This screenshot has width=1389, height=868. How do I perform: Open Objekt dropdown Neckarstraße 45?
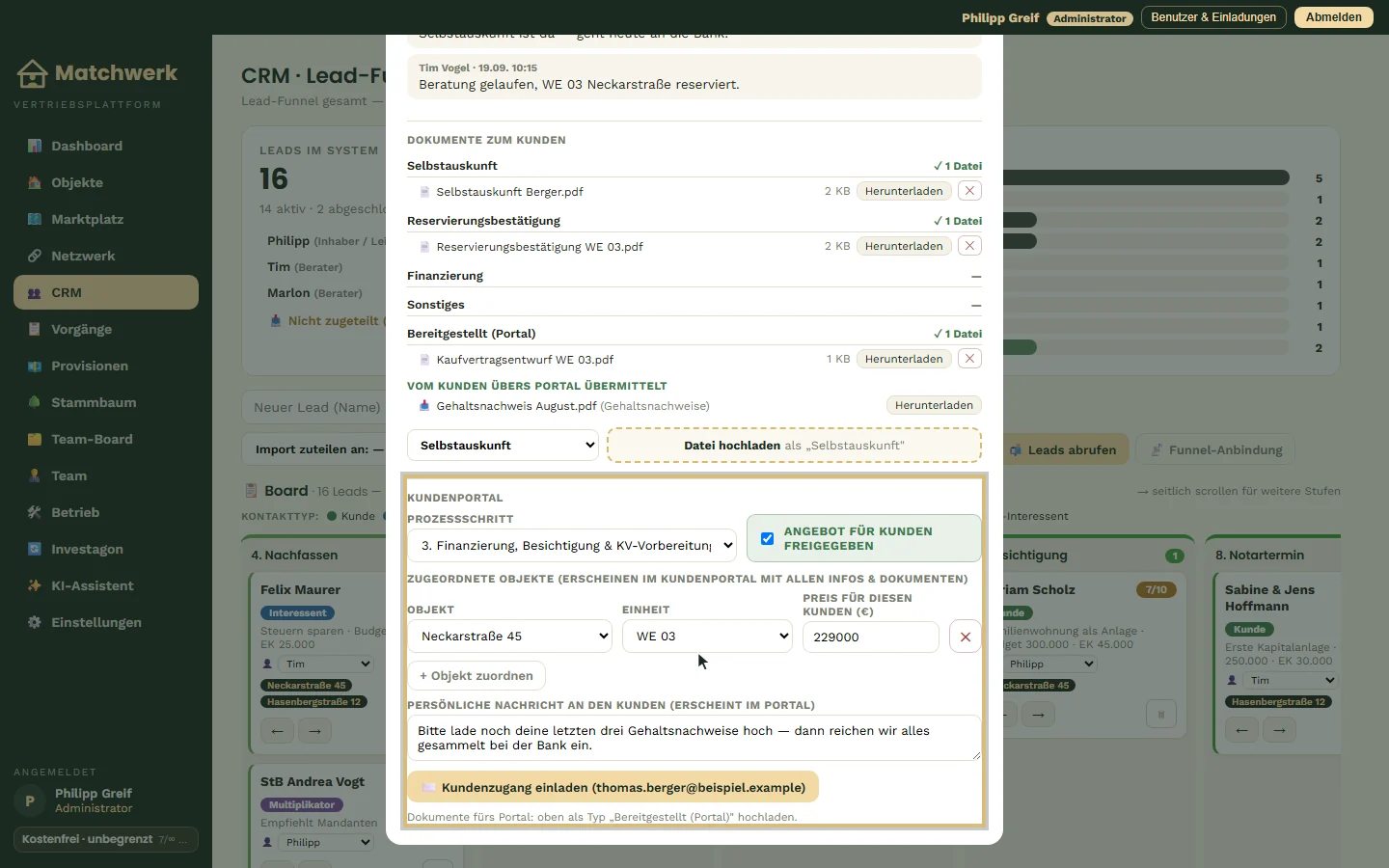509,637
